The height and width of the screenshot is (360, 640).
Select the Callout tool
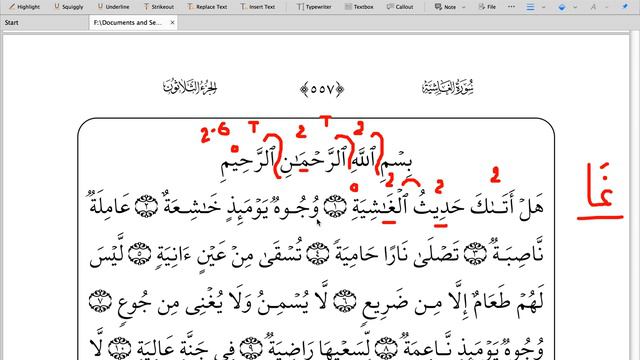(400, 7)
